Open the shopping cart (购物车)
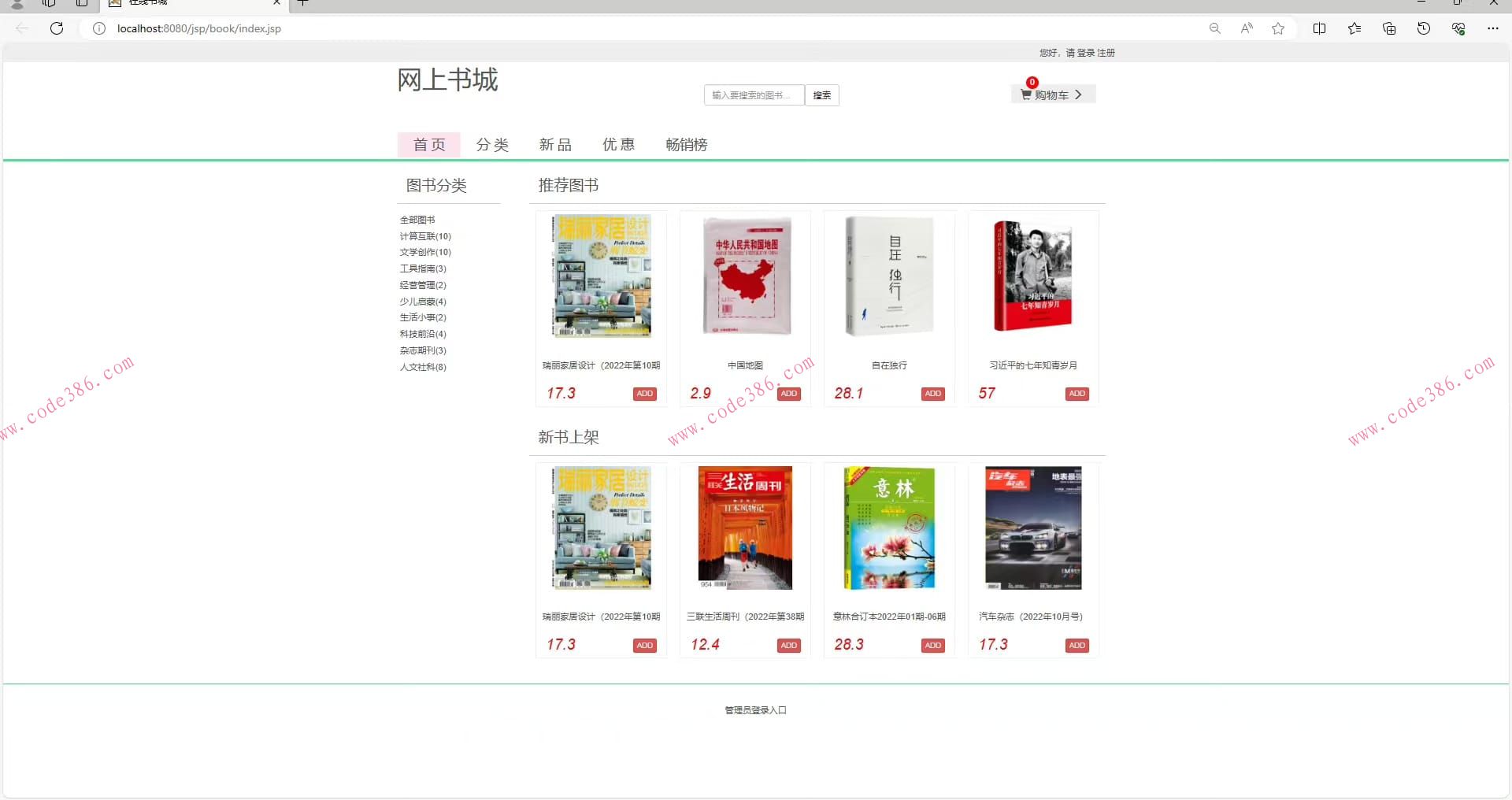 (x=1050, y=94)
